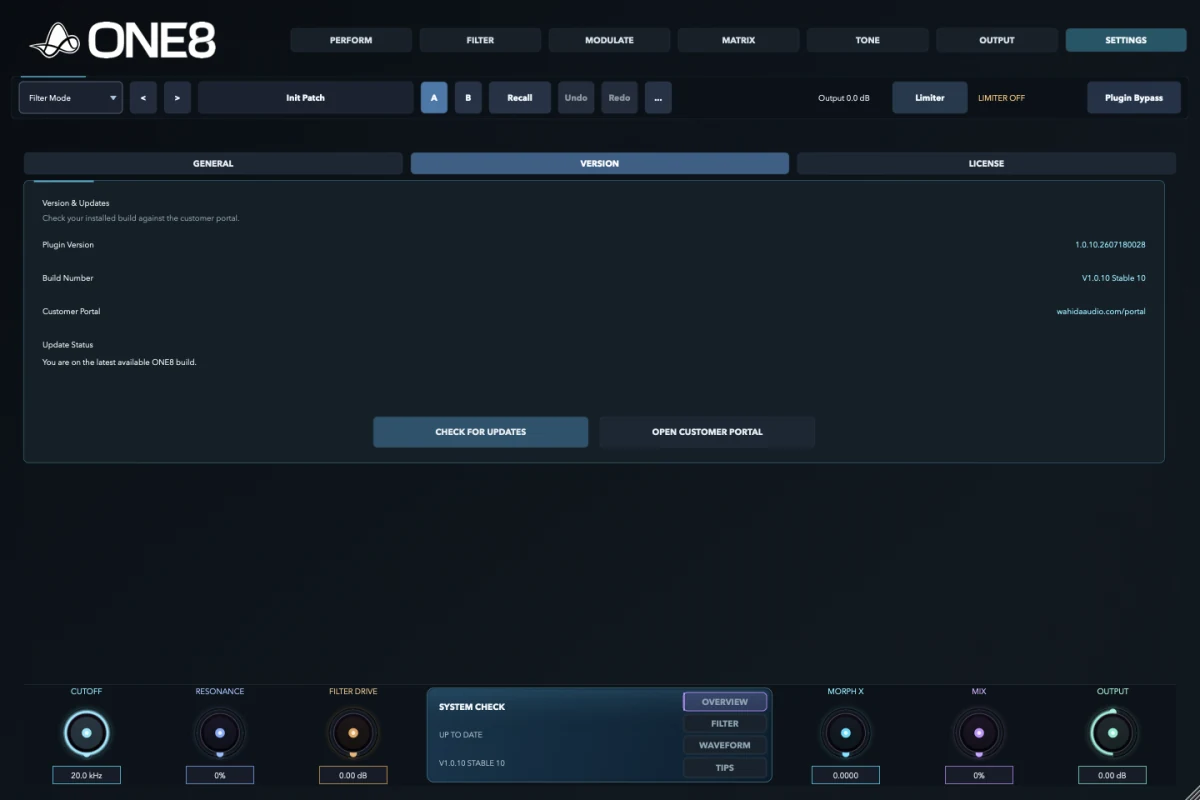Switch to the LICENSE settings tab

pos(986,163)
